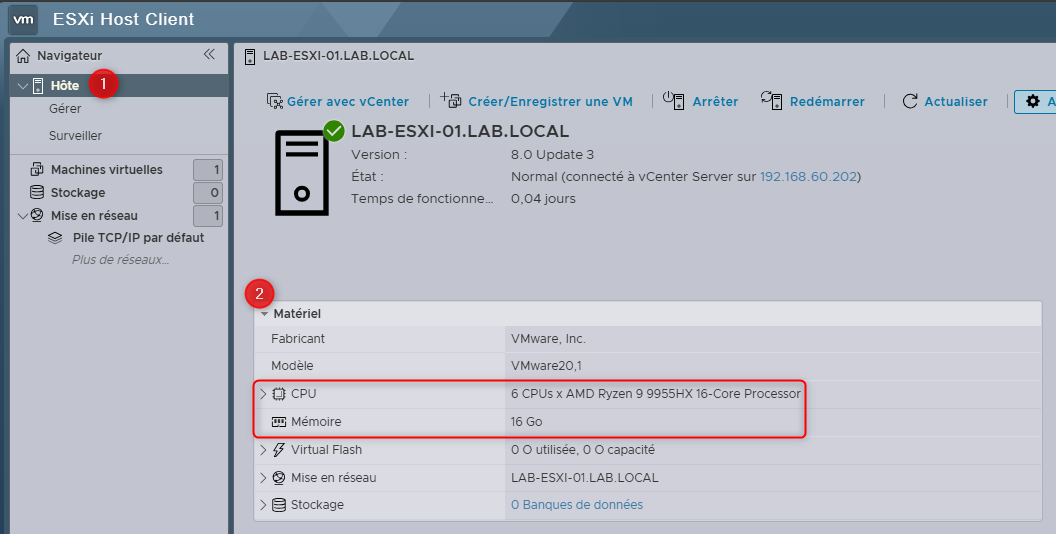The width and height of the screenshot is (1056, 534).
Task: Click Créer/Enregistrer une VM button
Action: [x=537, y=101]
